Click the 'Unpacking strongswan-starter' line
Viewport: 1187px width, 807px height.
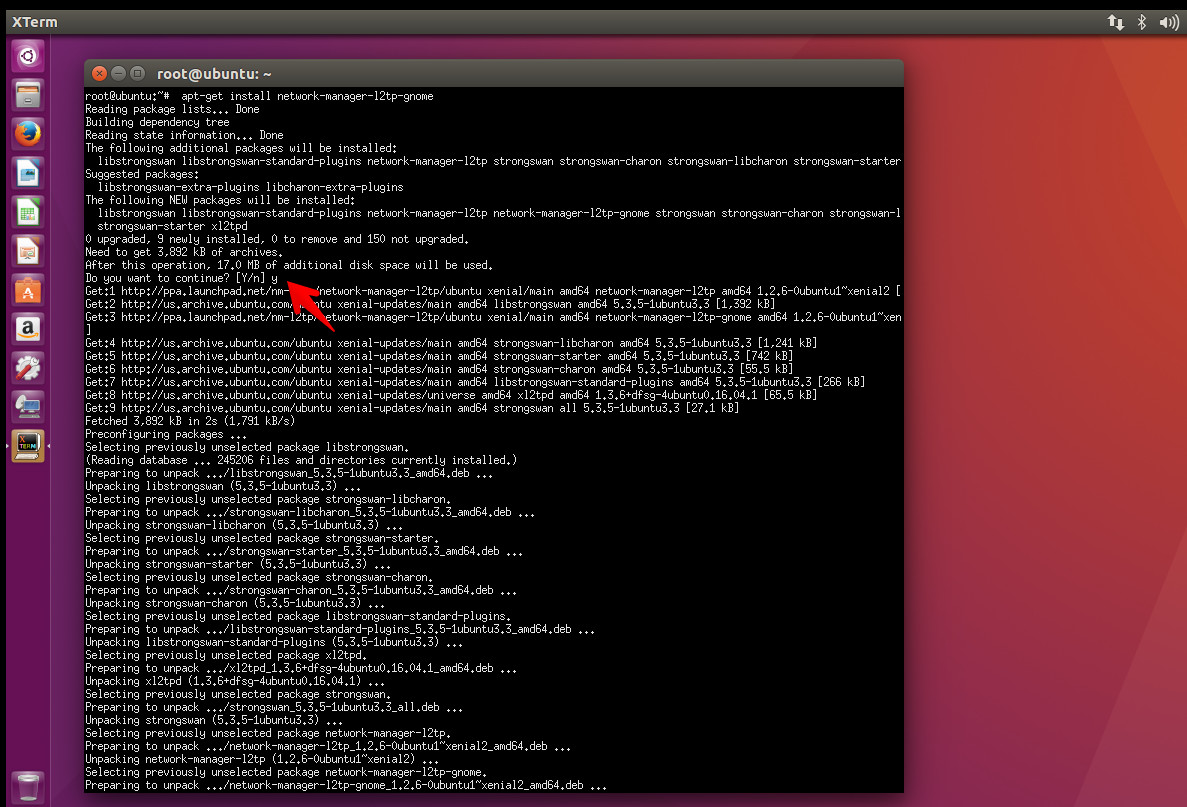238,564
